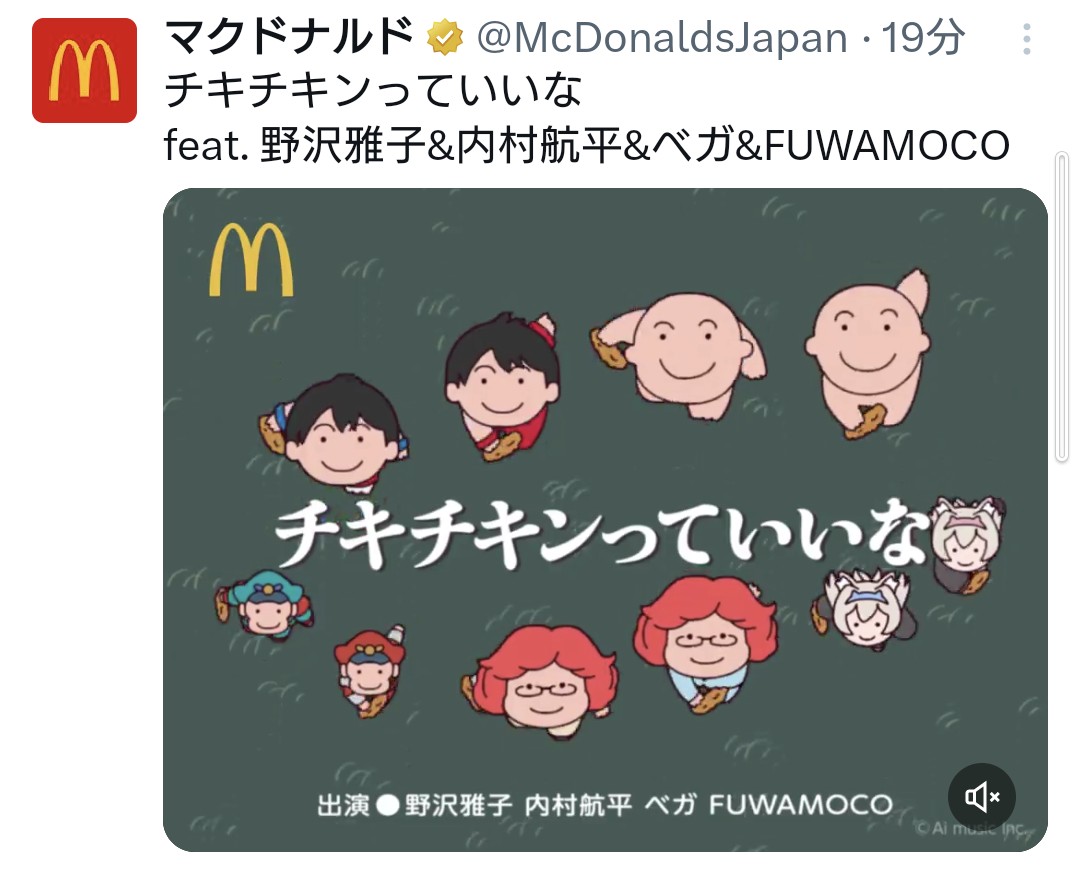The image size is (1080, 871).
Task: Click the feat. 野沢雅子 credit line
Action: (x=587, y=145)
